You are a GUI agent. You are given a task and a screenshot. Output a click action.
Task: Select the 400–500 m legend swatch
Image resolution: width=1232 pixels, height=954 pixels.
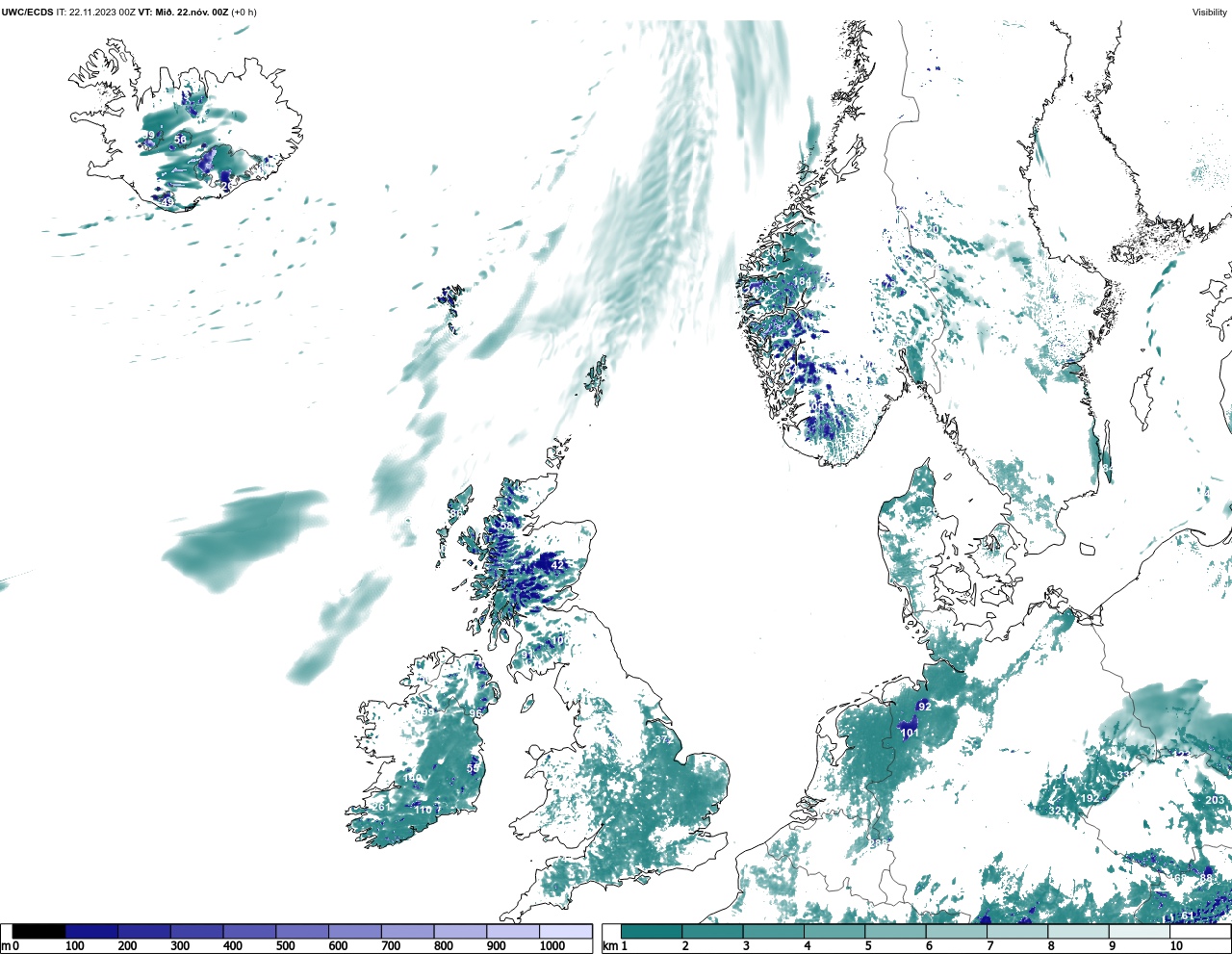point(249,931)
